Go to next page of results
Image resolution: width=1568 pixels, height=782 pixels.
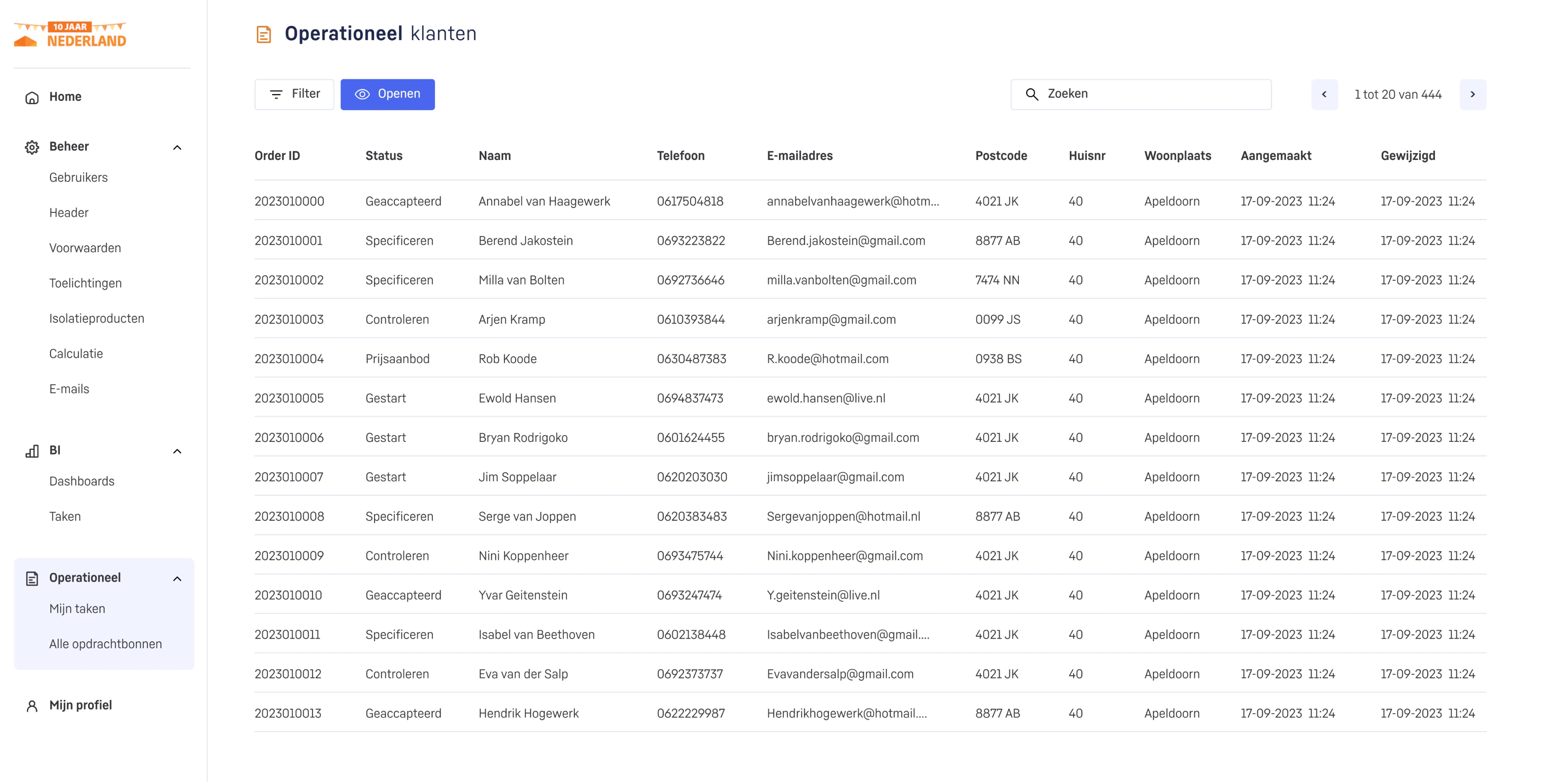(1472, 94)
